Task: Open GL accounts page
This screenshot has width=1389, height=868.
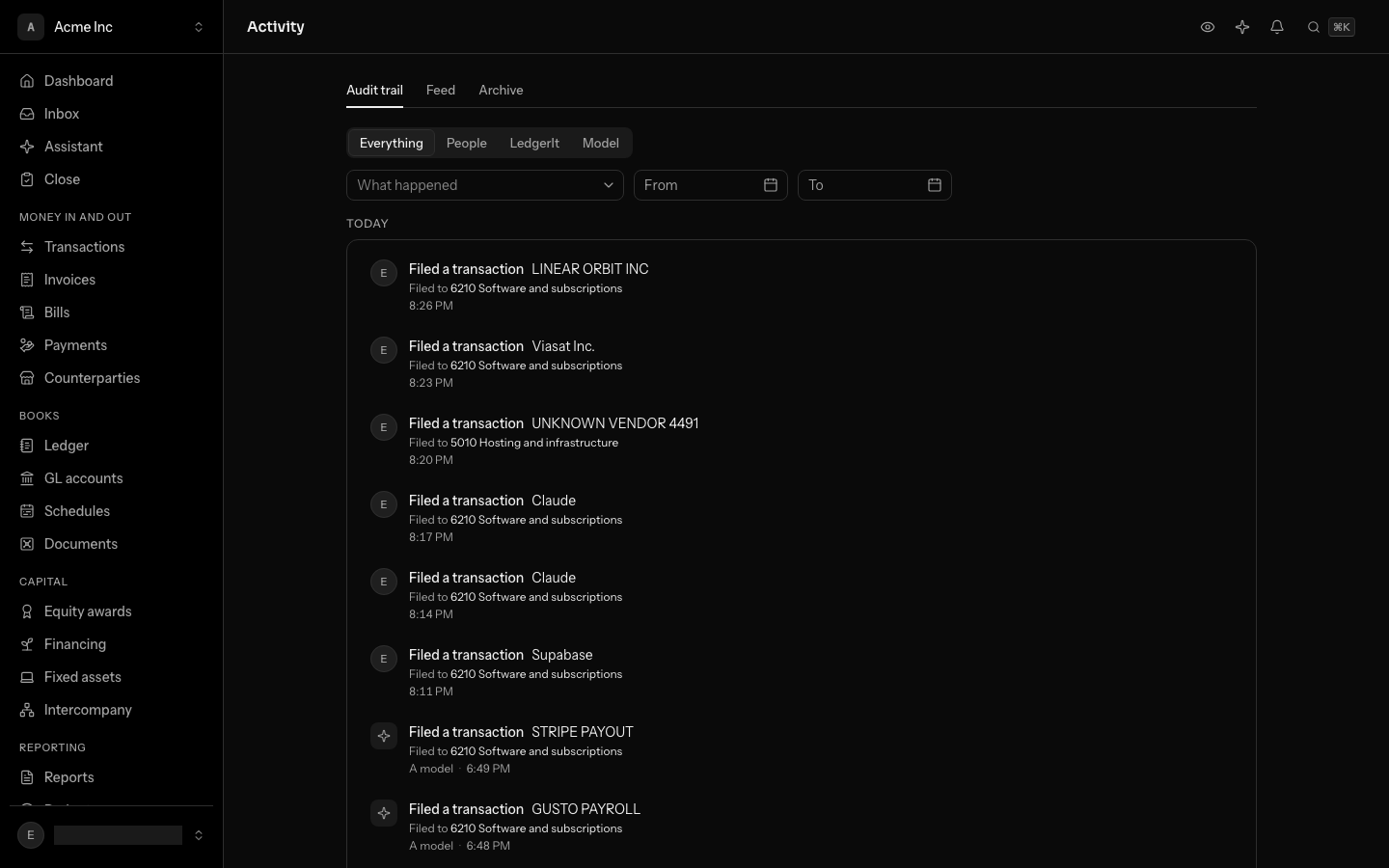Action: point(111,478)
